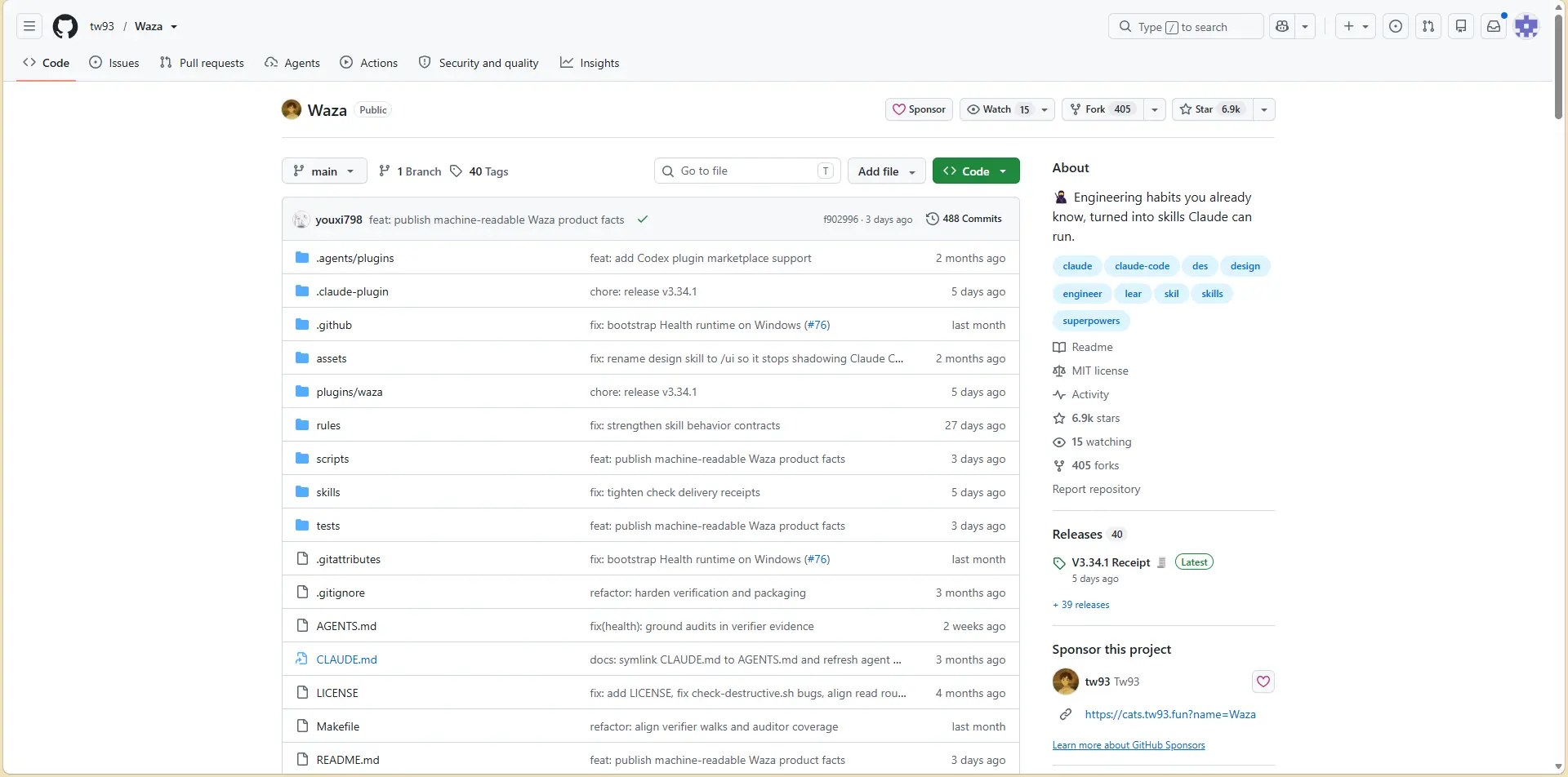Go to GitHub homepage via Octocat logo
Viewport: 1568px width, 777px height.
click(65, 26)
